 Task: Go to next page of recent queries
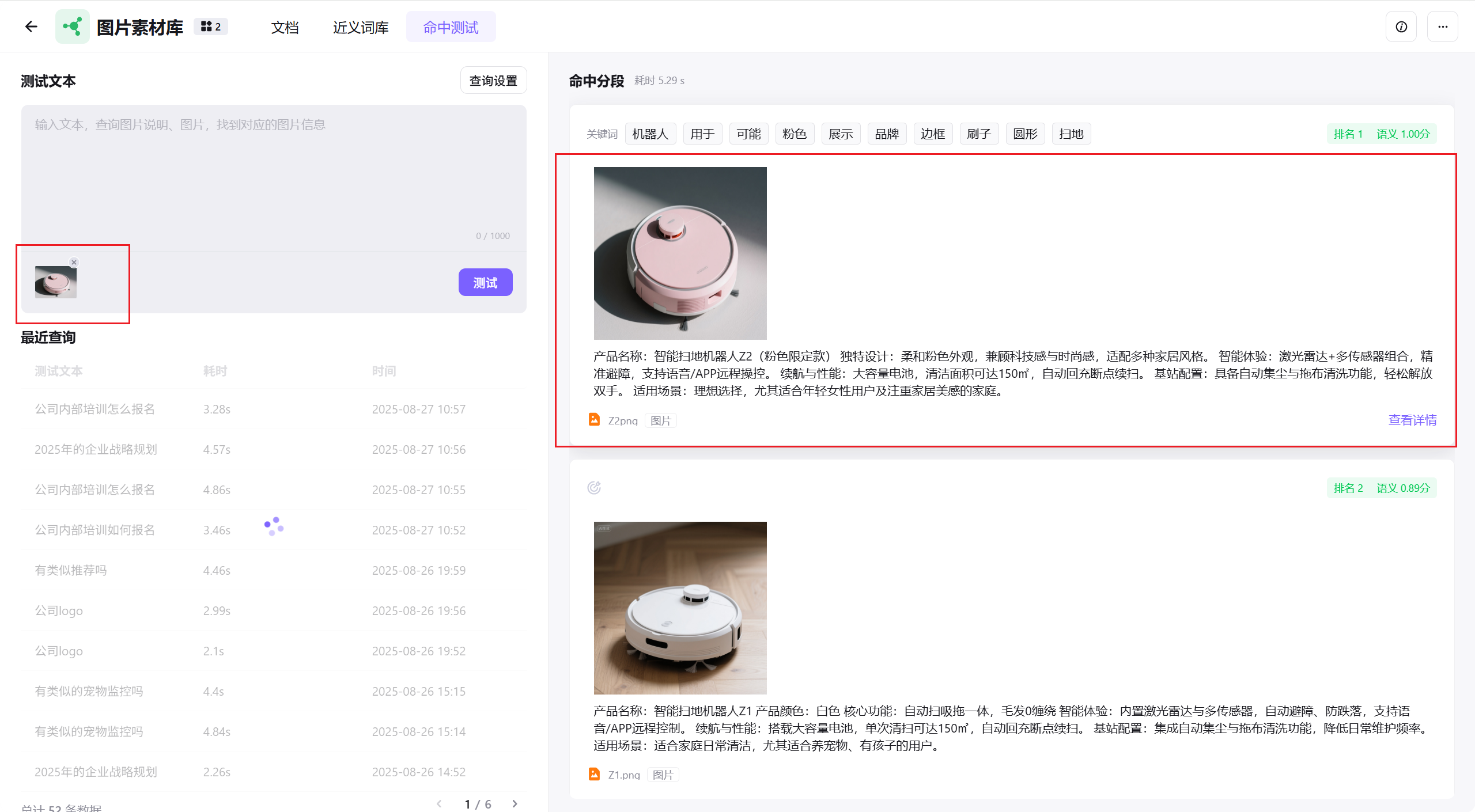coord(515,804)
